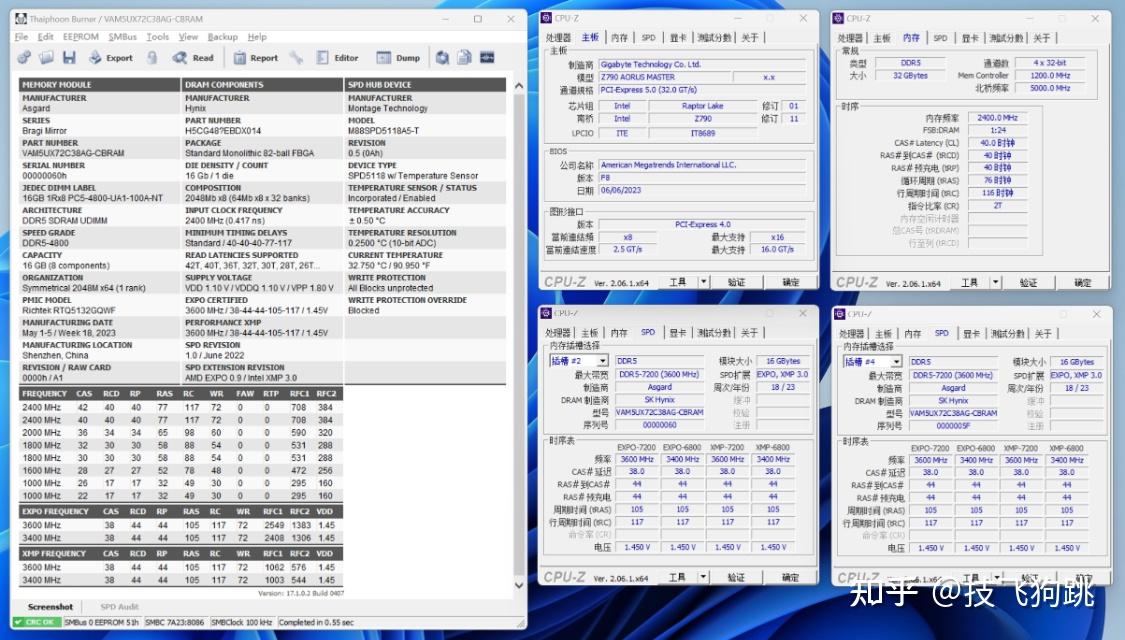
Task: Click the 验证 button in mainboard CPU-Z
Action: (x=736, y=282)
